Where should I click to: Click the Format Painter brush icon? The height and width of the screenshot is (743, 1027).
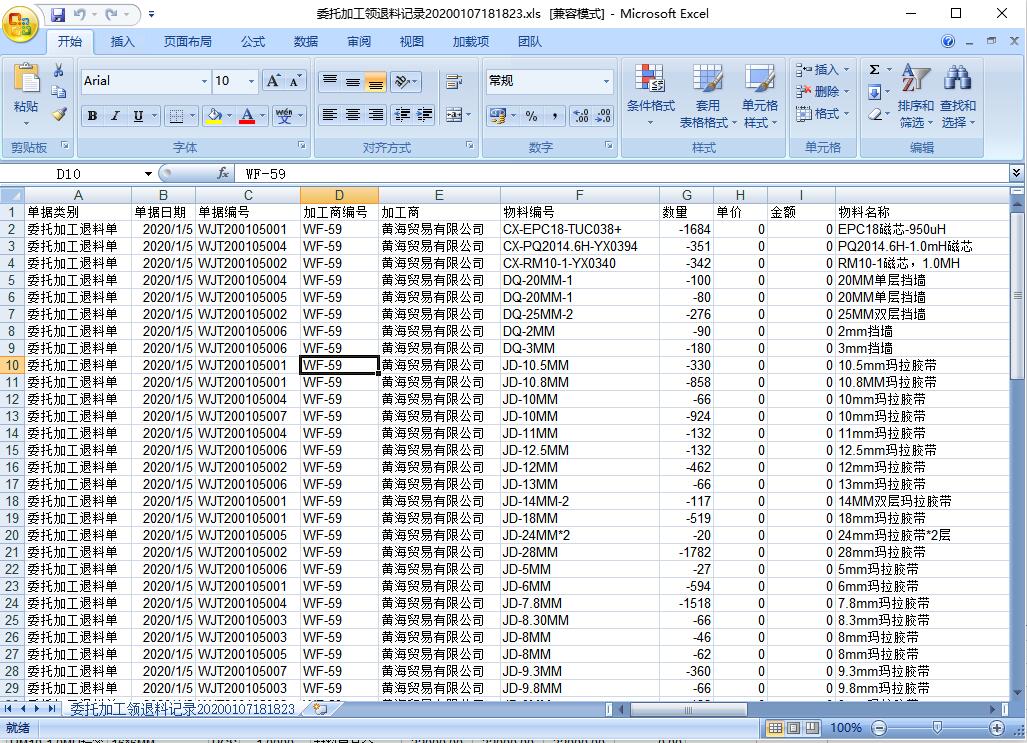coord(59,115)
